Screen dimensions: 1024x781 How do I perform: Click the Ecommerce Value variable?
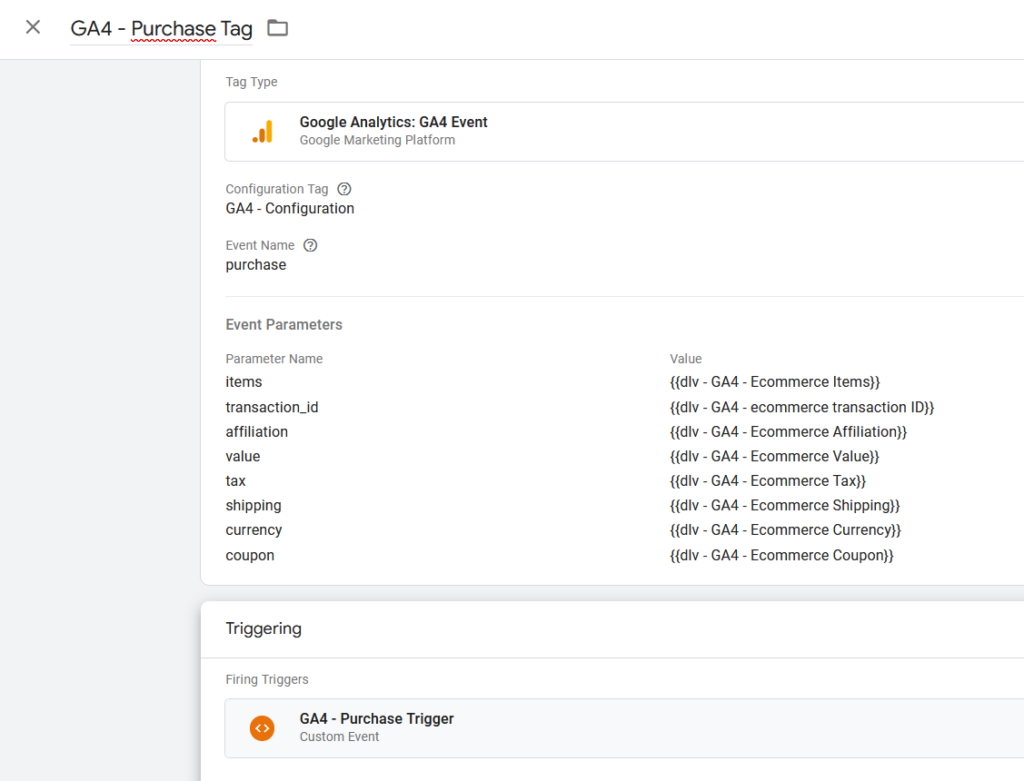point(774,456)
